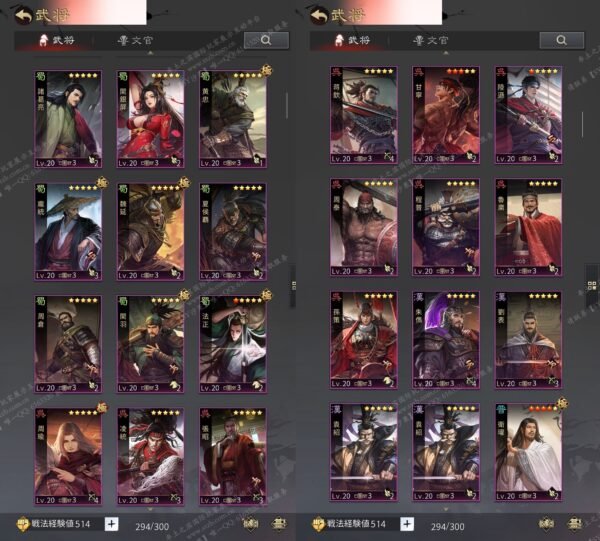Screen dimensions: 600x541
Task: Select the 關羽 general card
Action: click(150, 343)
